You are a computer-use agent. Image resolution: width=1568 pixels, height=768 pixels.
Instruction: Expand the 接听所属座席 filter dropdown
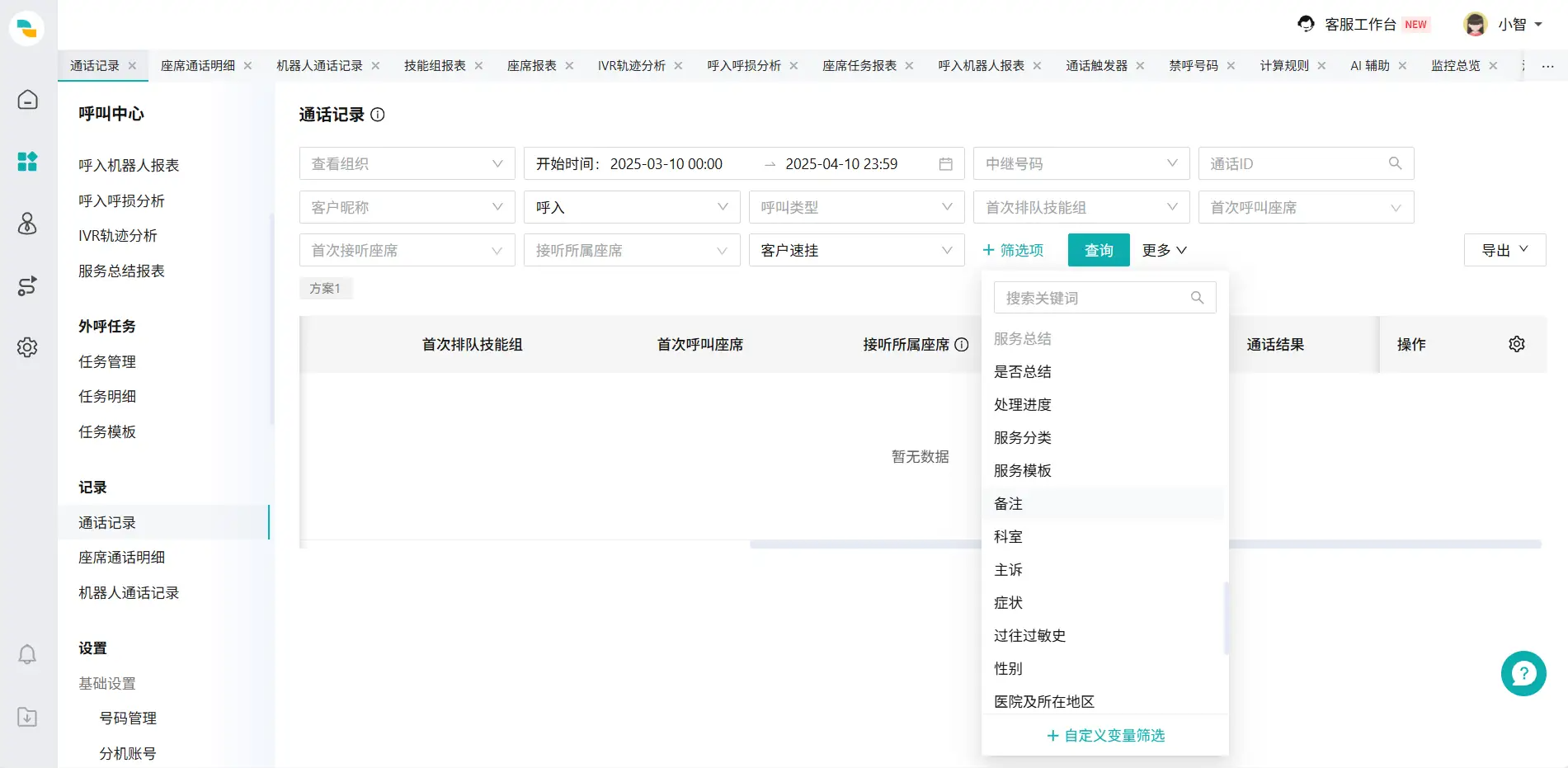(632, 250)
